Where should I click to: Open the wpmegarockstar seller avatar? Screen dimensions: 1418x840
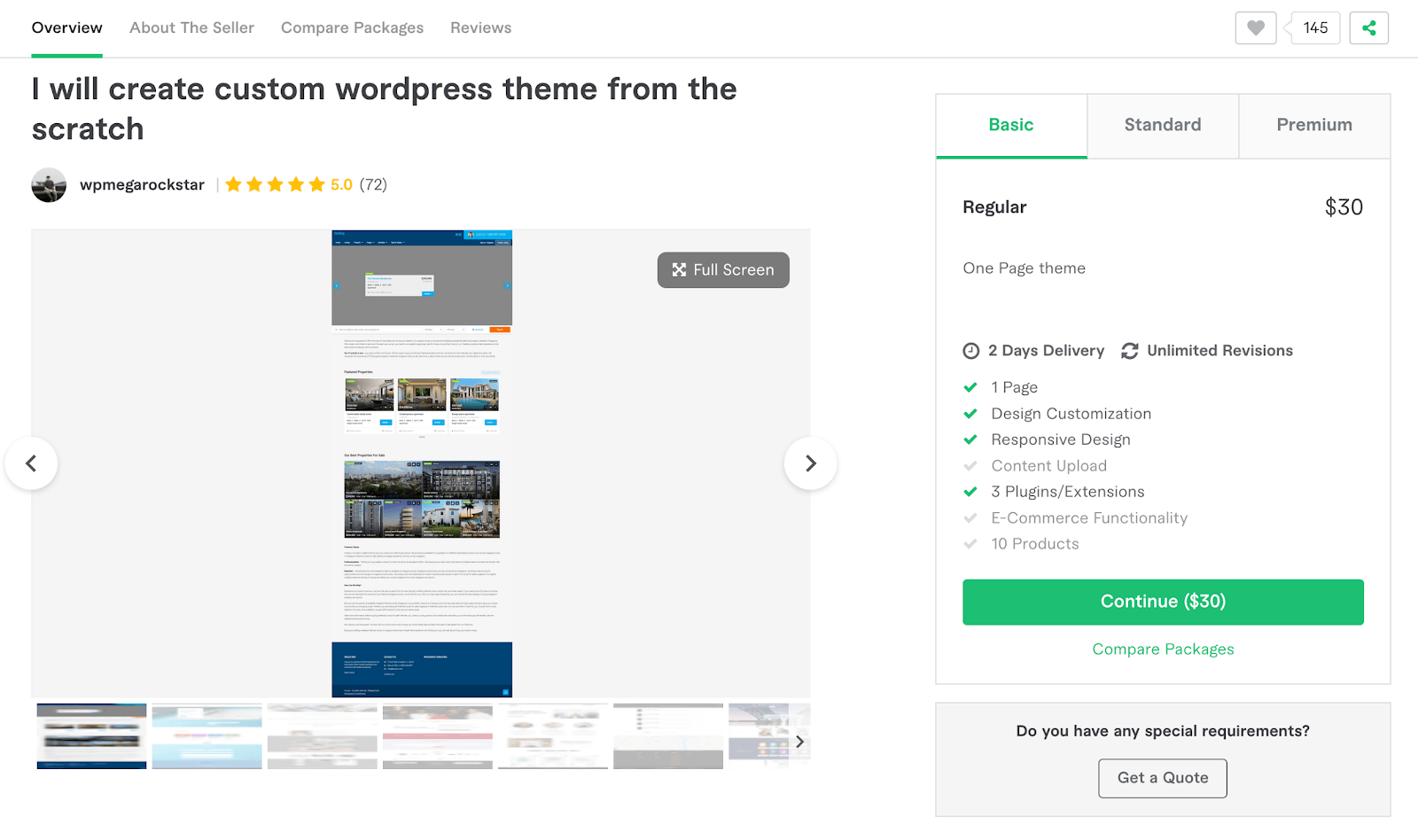[49, 185]
